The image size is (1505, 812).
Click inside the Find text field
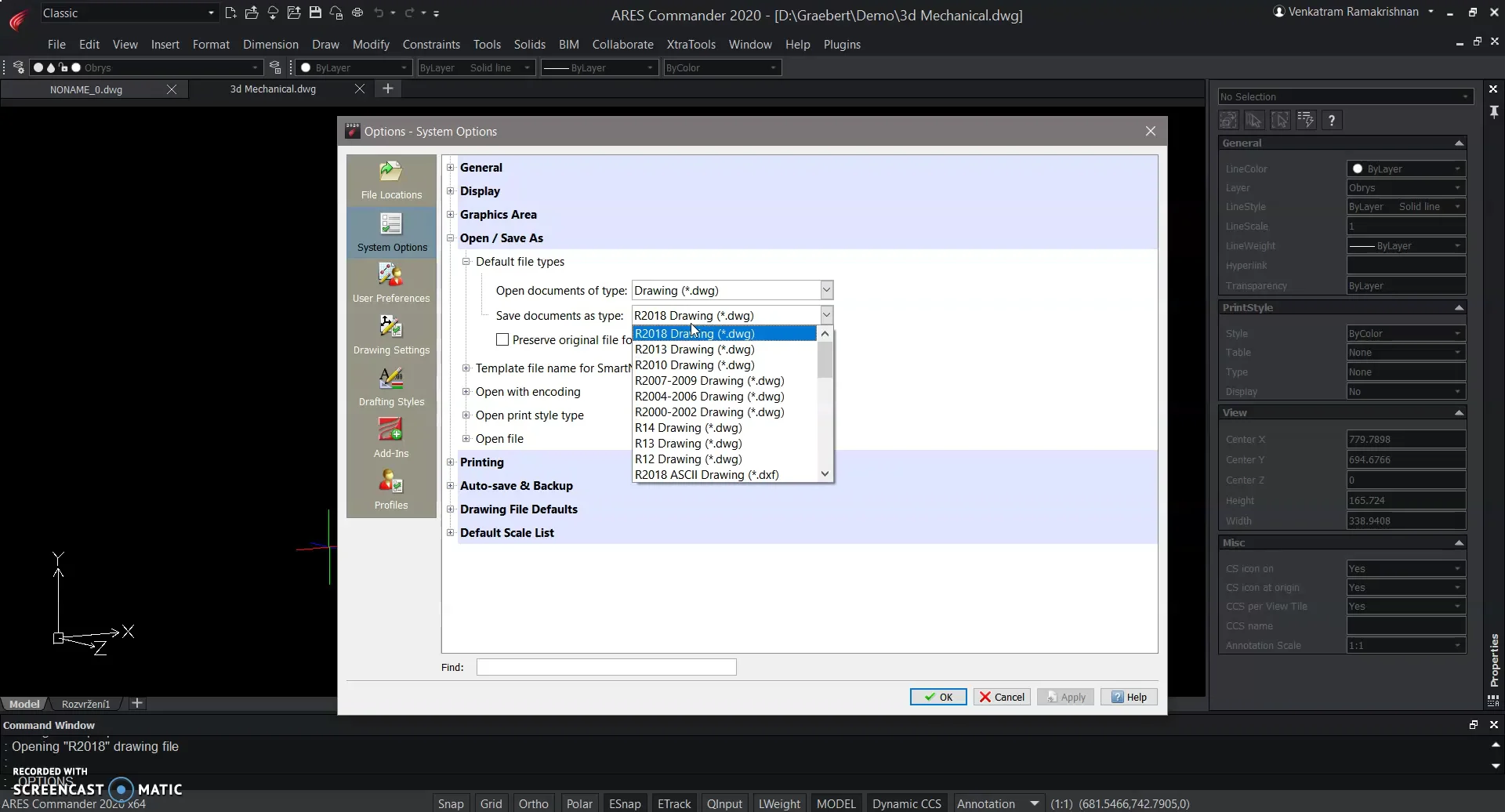pyautogui.click(x=606, y=667)
